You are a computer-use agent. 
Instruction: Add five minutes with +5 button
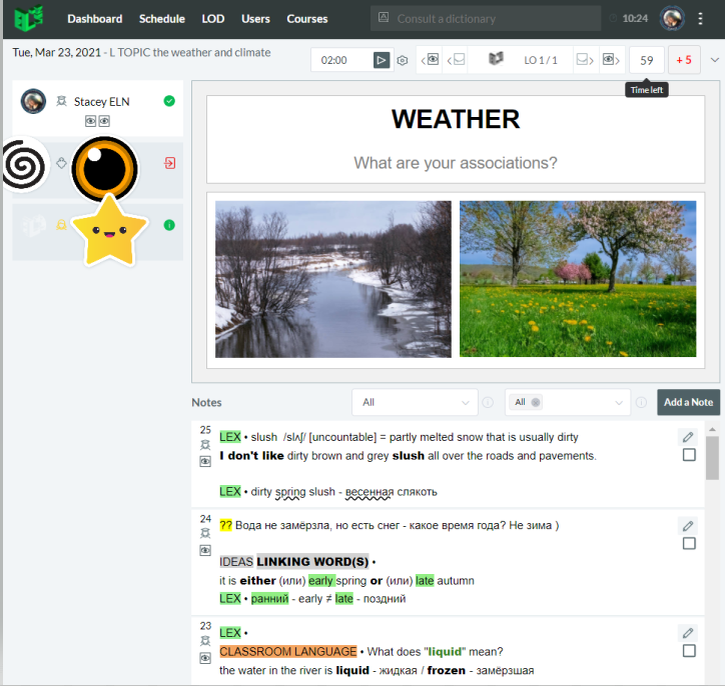[684, 60]
